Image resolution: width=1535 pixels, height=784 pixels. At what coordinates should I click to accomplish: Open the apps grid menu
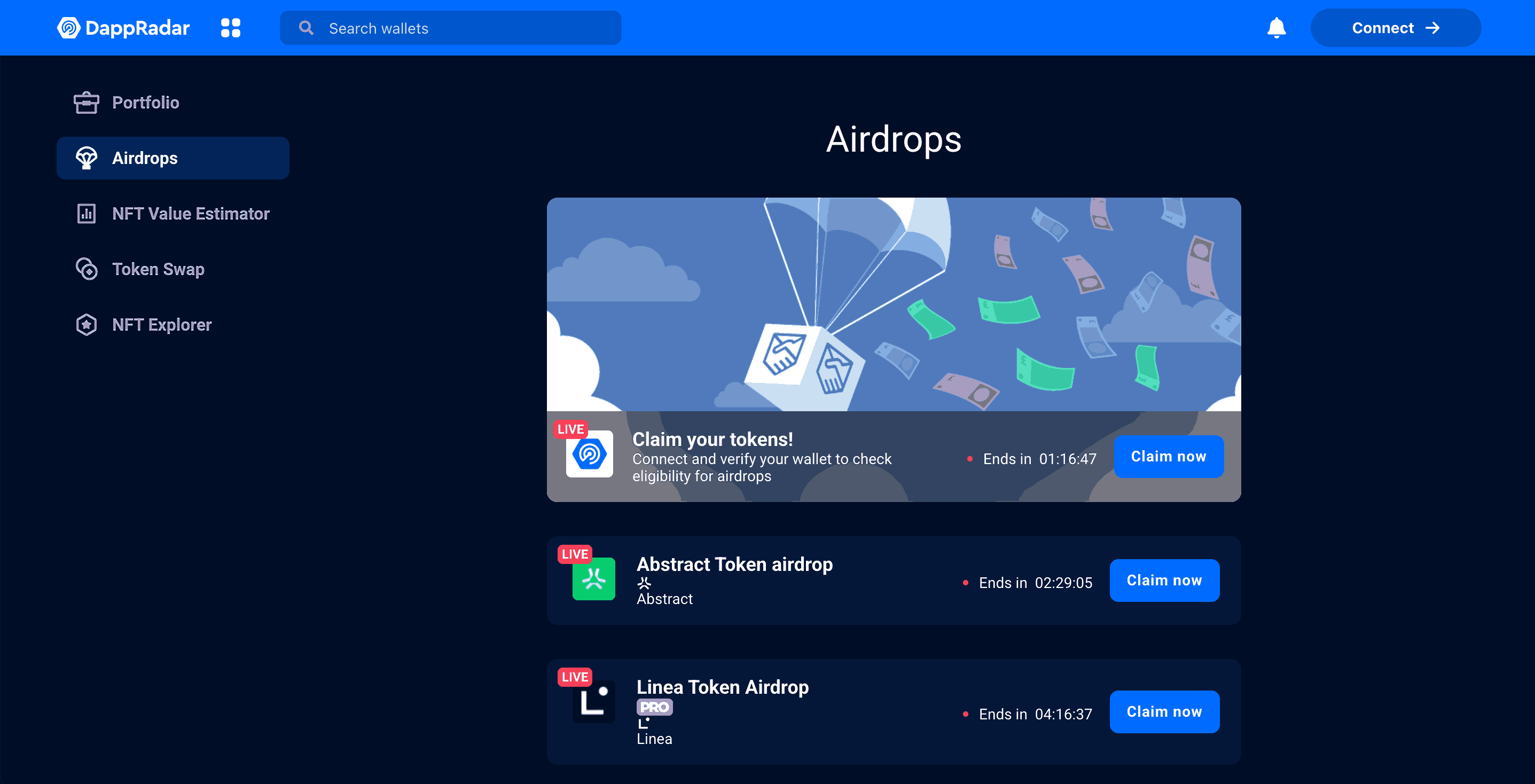(x=231, y=27)
